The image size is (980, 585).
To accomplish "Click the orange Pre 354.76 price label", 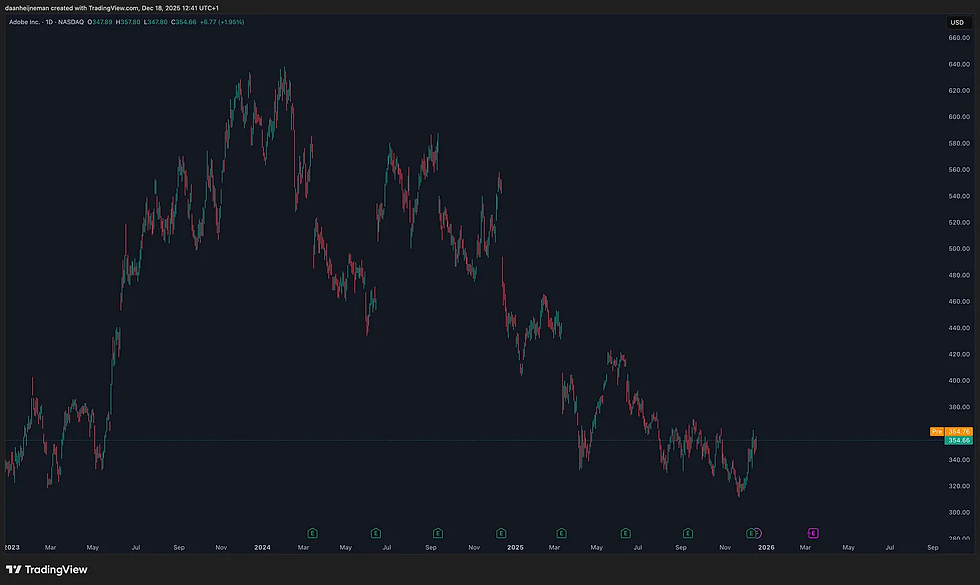I will (951, 431).
